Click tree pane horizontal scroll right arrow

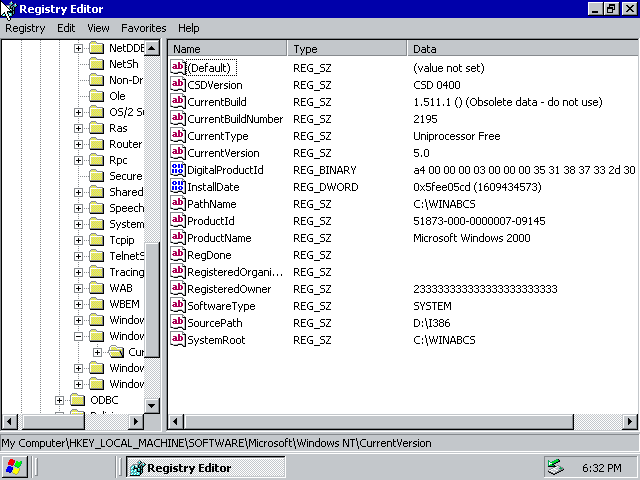click(136, 422)
